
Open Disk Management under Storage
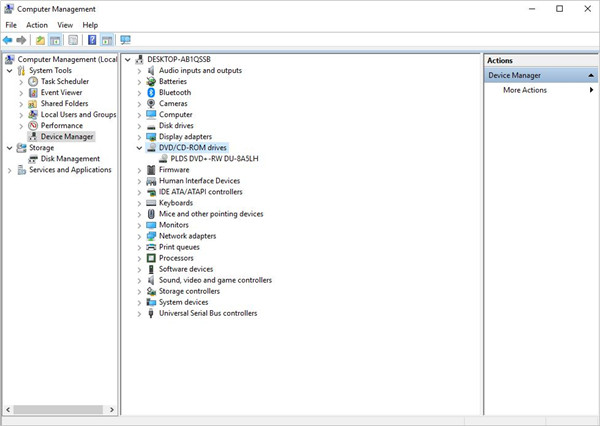tap(70, 159)
